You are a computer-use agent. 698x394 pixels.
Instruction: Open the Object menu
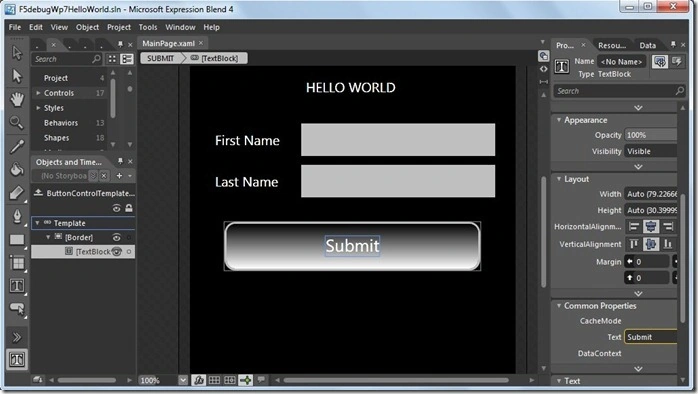point(87,27)
